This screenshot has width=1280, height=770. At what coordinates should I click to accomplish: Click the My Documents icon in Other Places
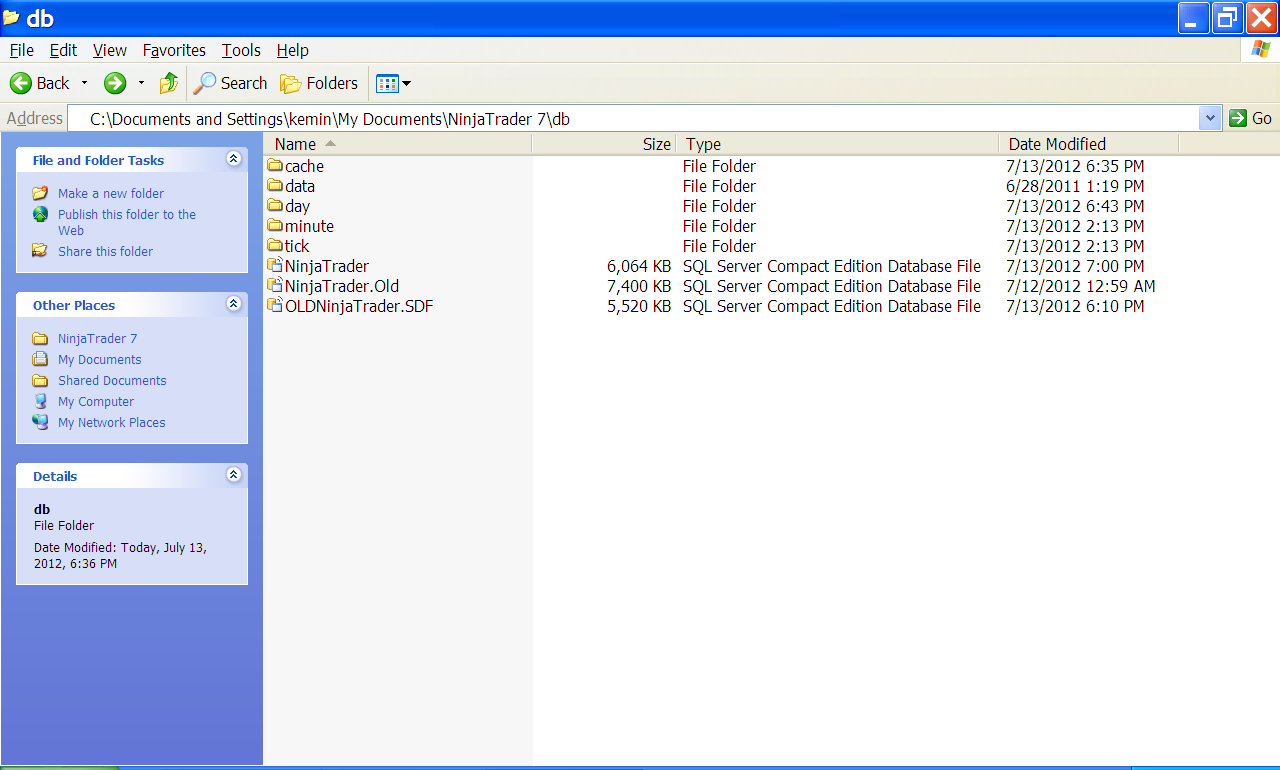click(40, 359)
